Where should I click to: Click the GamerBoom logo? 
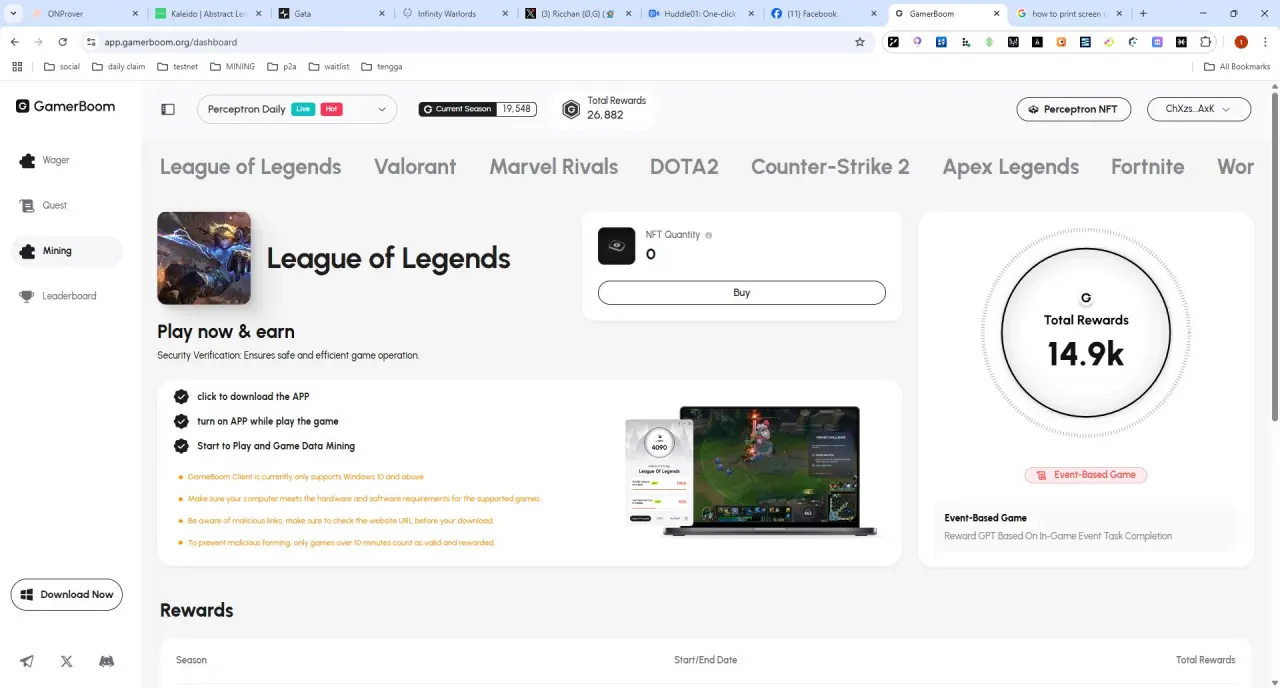pyautogui.click(x=65, y=106)
